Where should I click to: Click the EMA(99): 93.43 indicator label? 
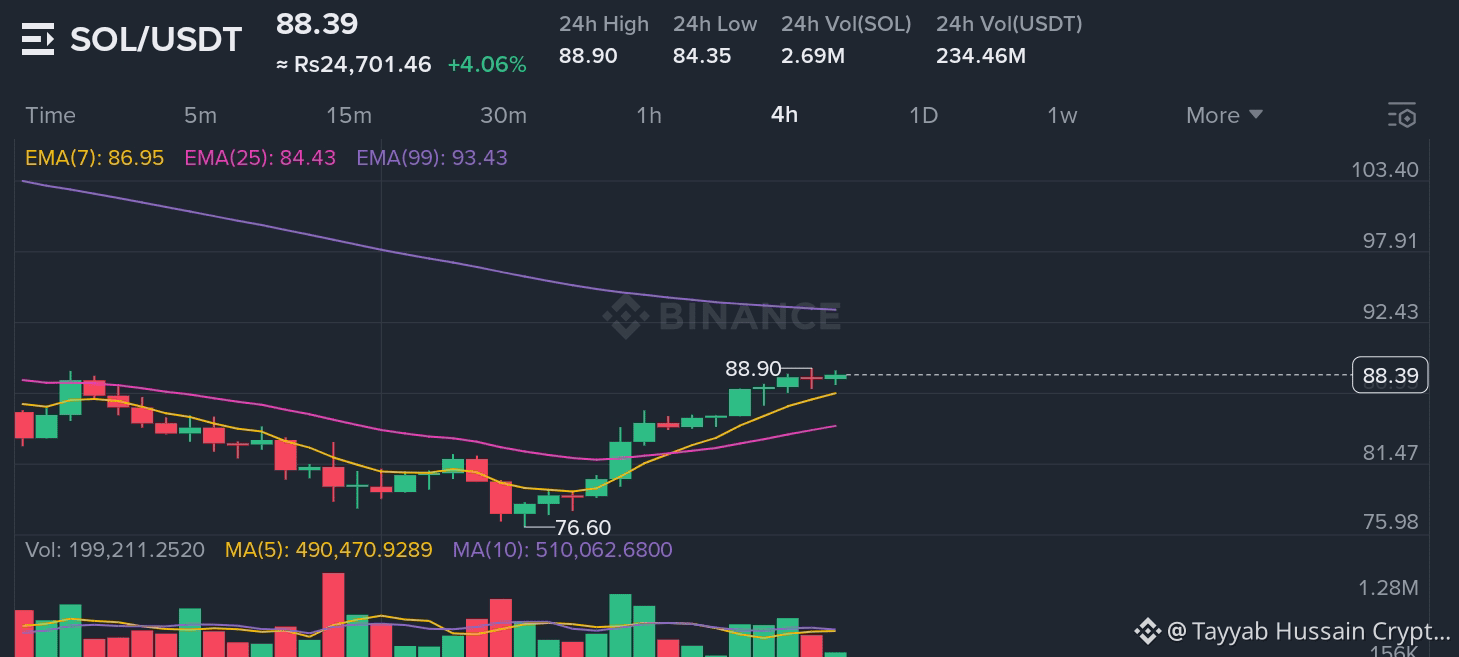pos(432,158)
